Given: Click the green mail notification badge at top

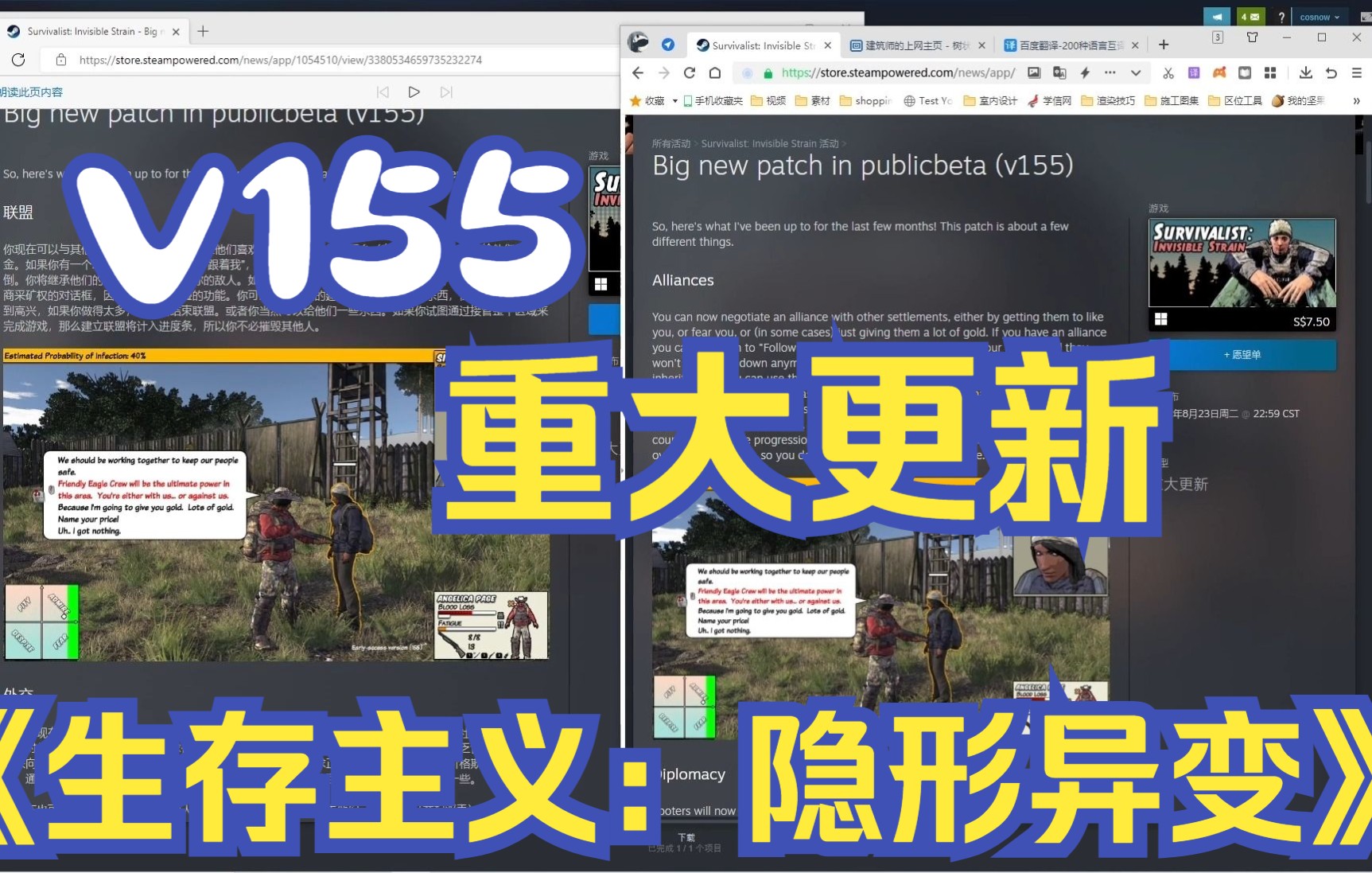Looking at the screenshot, I should 1250,17.
